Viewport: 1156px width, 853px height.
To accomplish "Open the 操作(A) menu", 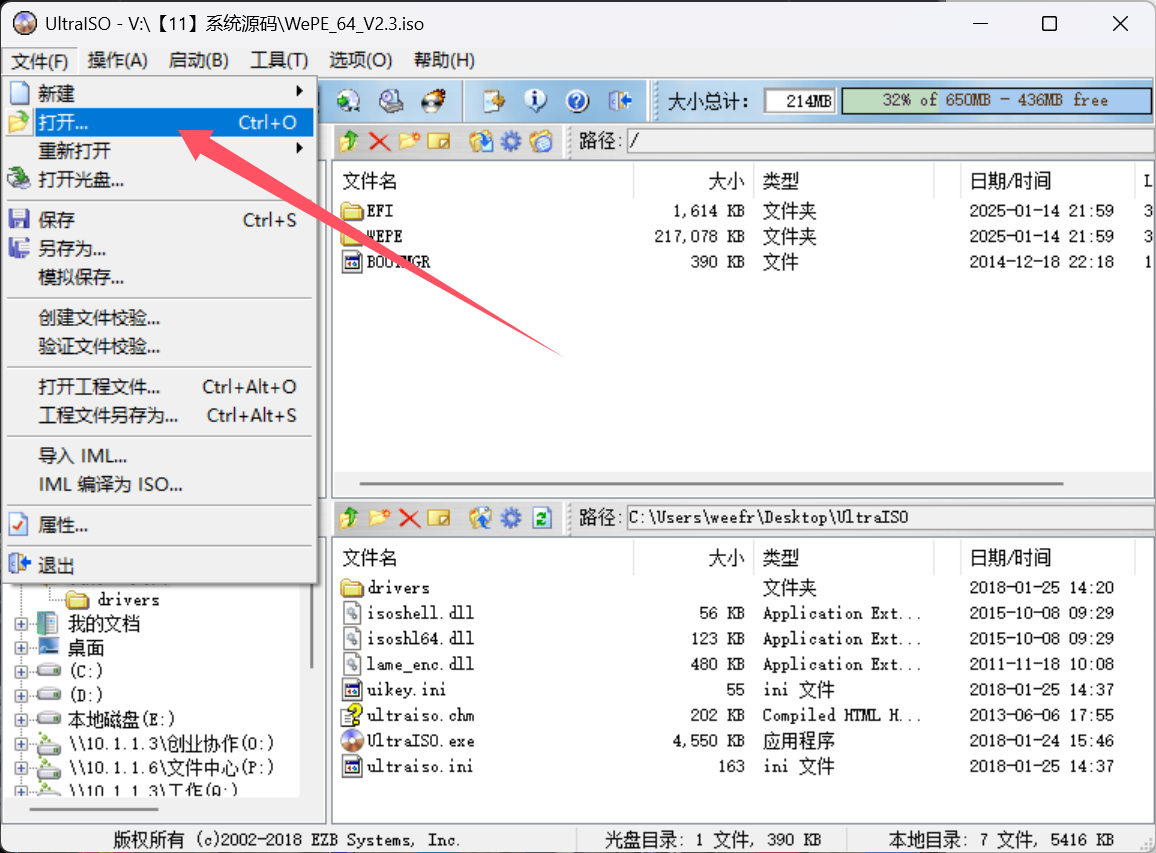I will coord(118,60).
